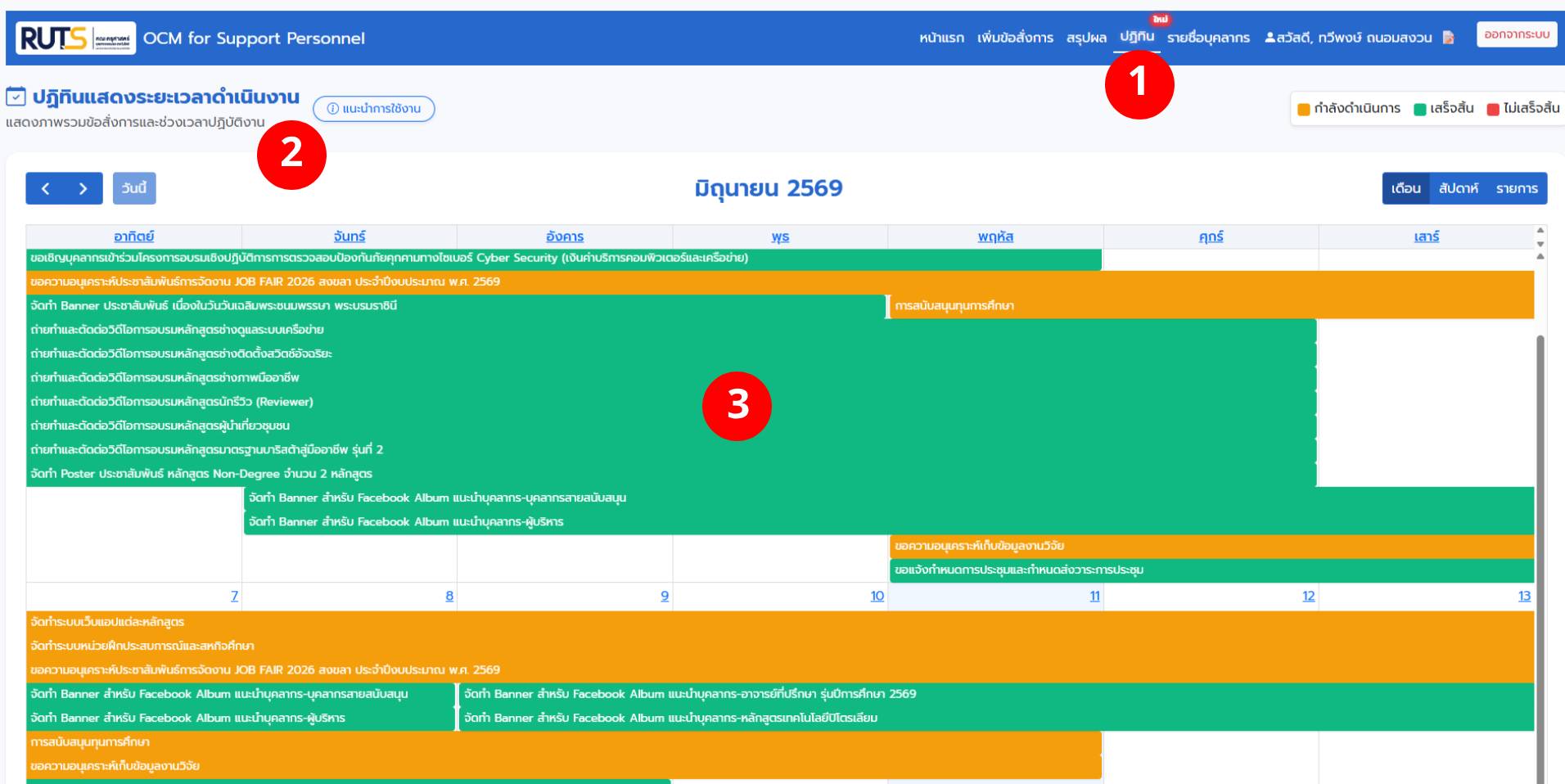
Task: Open the เพิ่มข้อสั่งการ menu item
Action: 1015,38
